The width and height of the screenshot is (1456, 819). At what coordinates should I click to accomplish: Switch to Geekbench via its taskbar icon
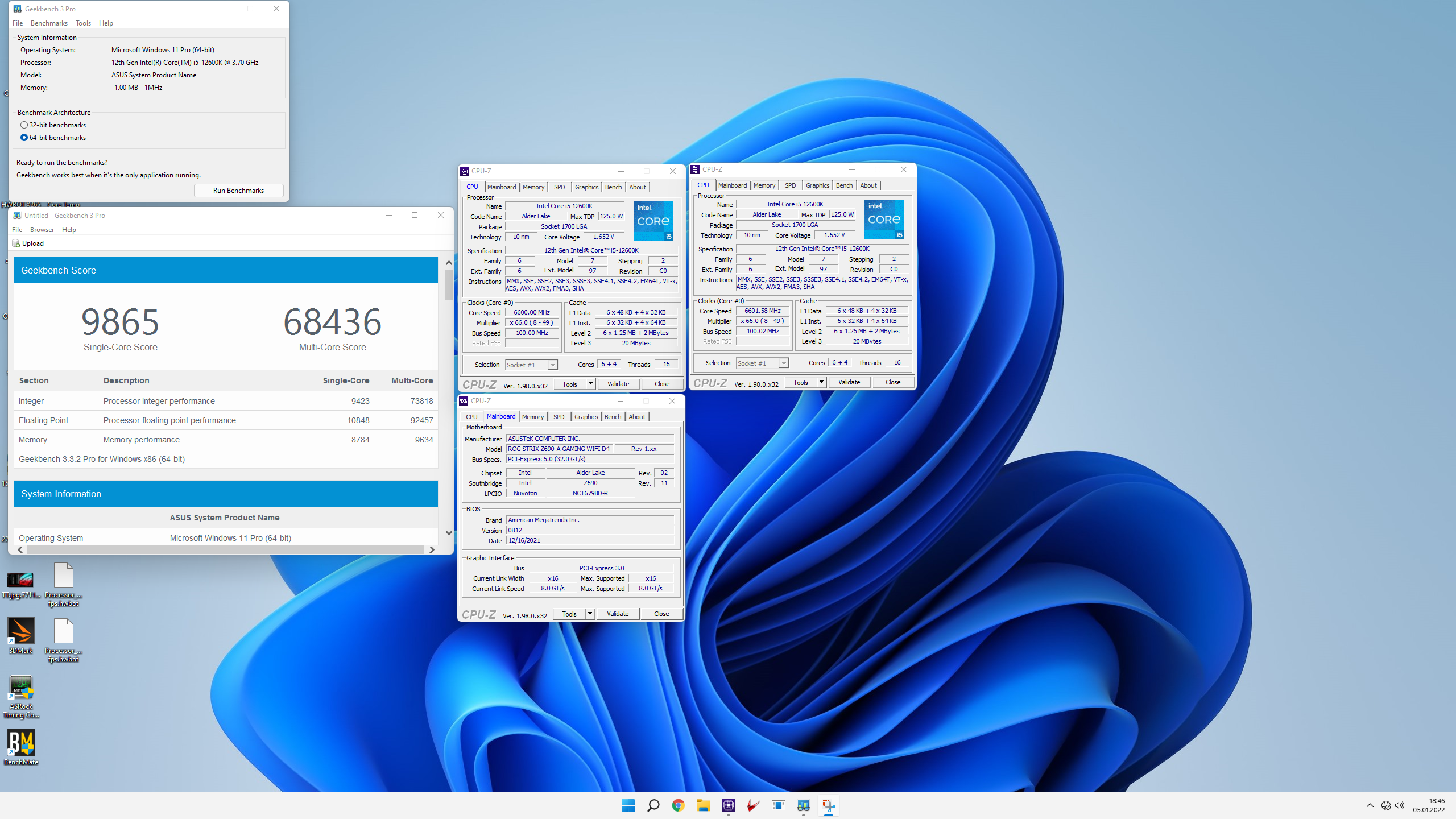point(804,805)
